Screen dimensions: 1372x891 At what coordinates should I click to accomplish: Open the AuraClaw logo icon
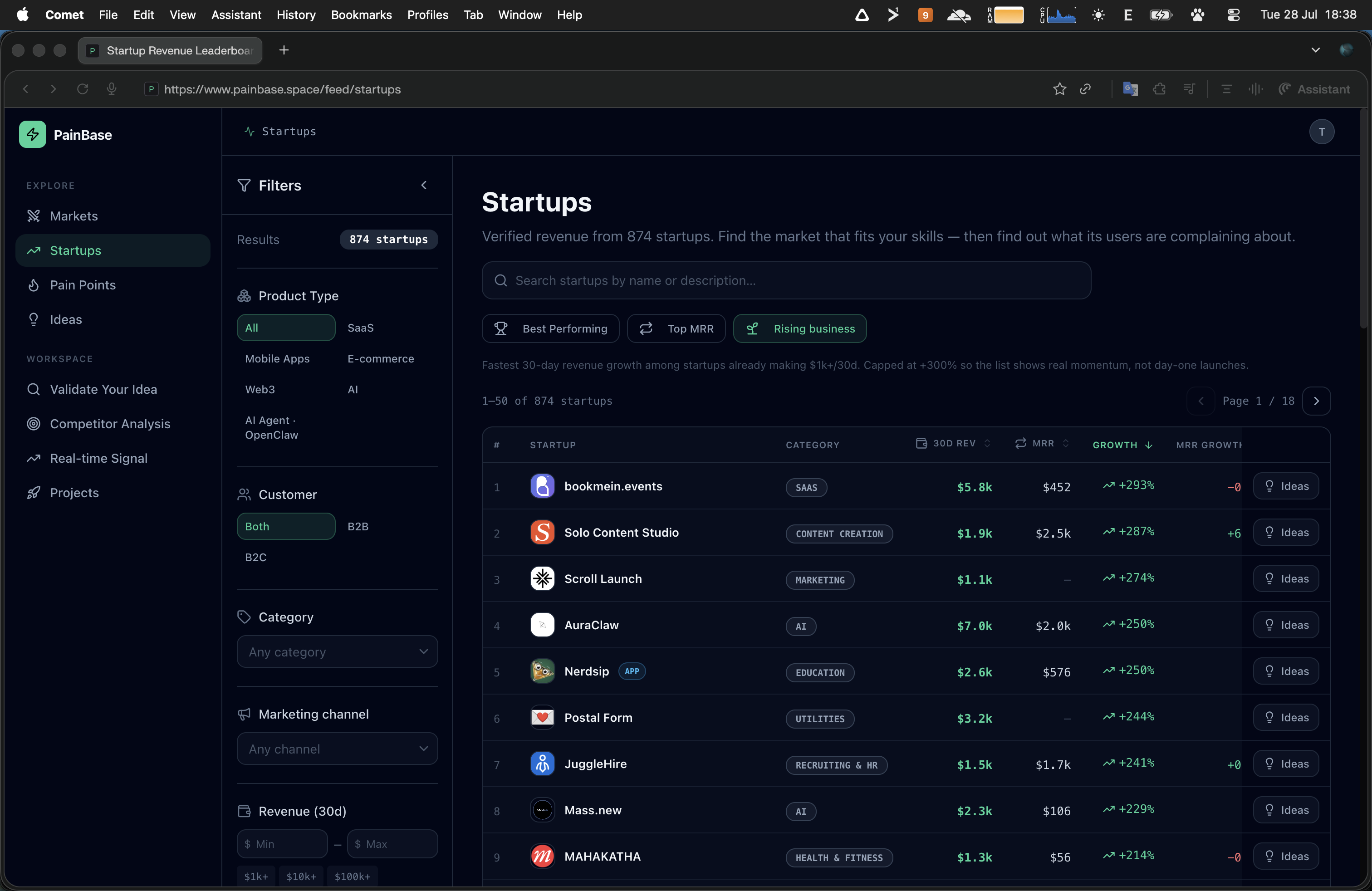(x=542, y=625)
